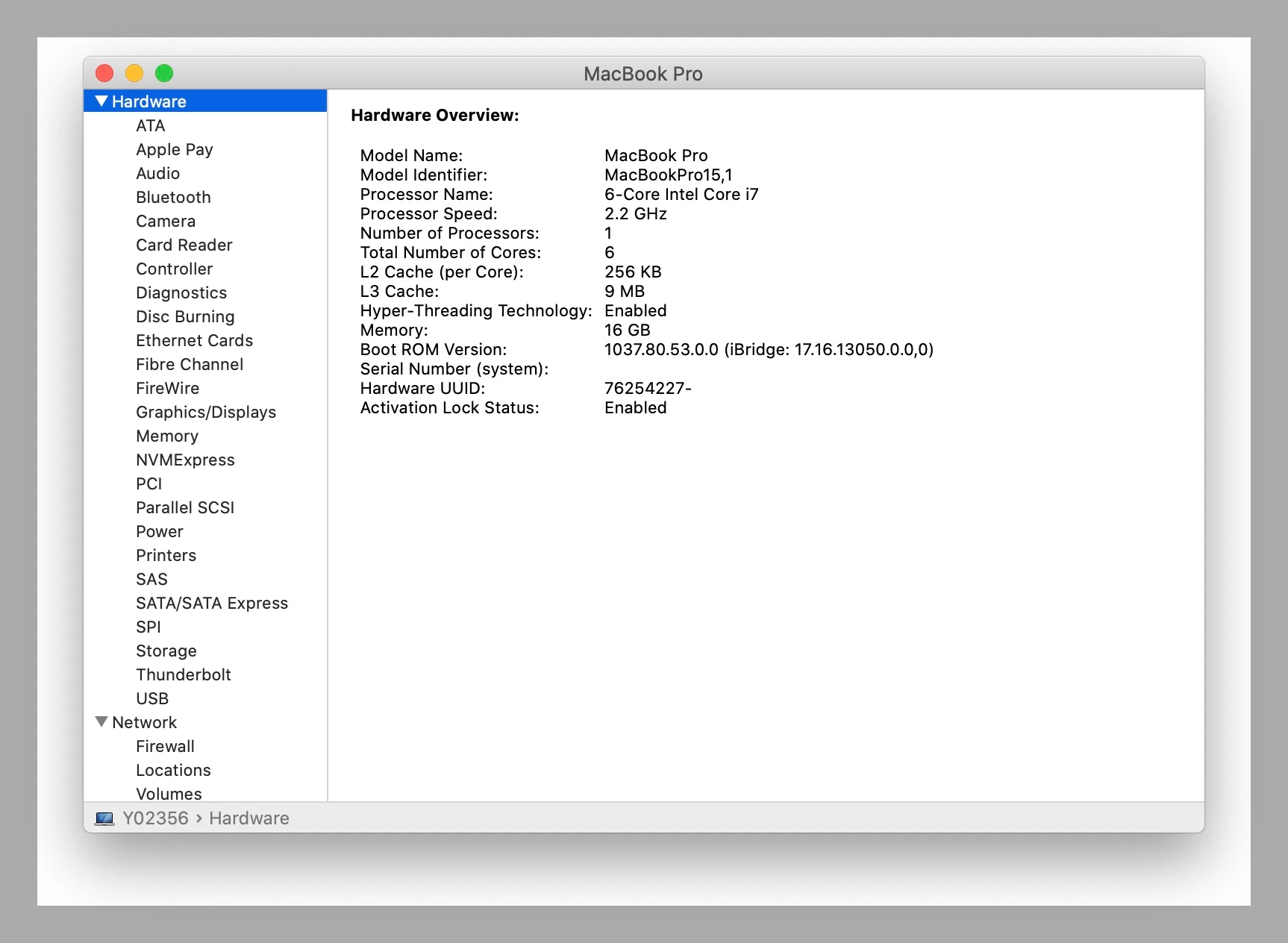Image resolution: width=1288 pixels, height=943 pixels.
Task: Click the MacBookPro15,1 identifier value
Action: [669, 175]
